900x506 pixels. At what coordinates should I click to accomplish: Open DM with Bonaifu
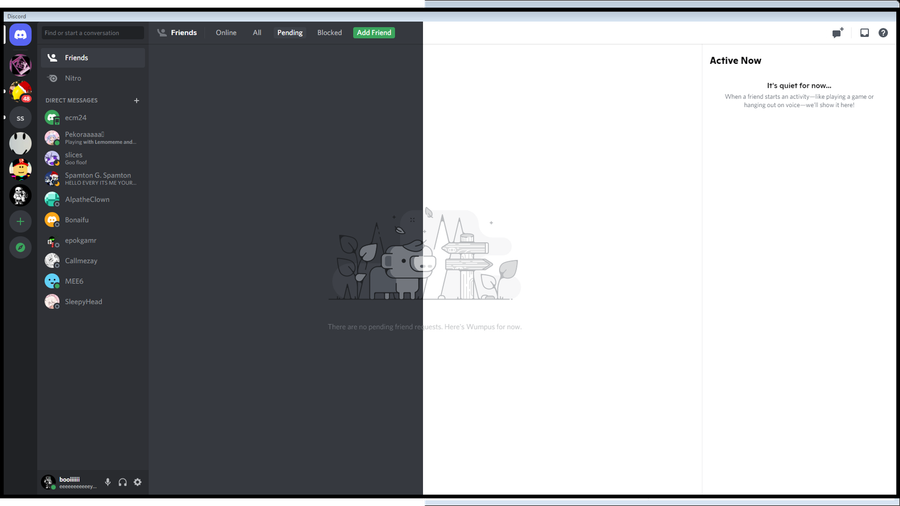tap(93, 220)
